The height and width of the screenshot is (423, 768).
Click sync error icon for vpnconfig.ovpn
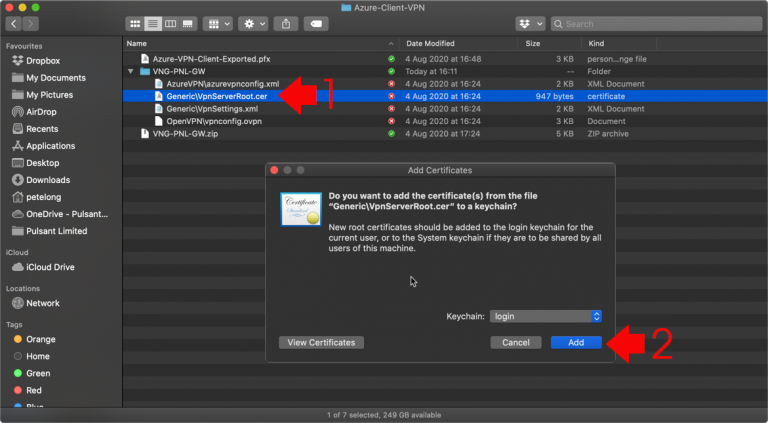click(391, 121)
